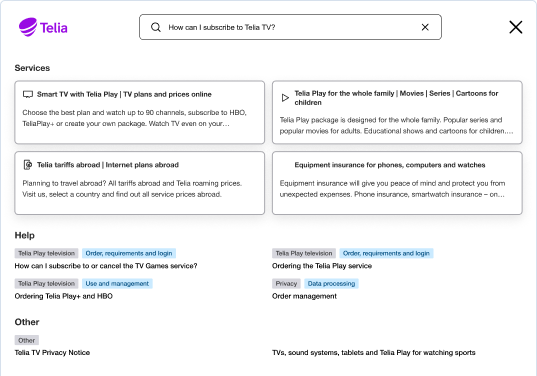The height and width of the screenshot is (376, 537).
Task: Close the search overlay with large X
Action: (515, 27)
